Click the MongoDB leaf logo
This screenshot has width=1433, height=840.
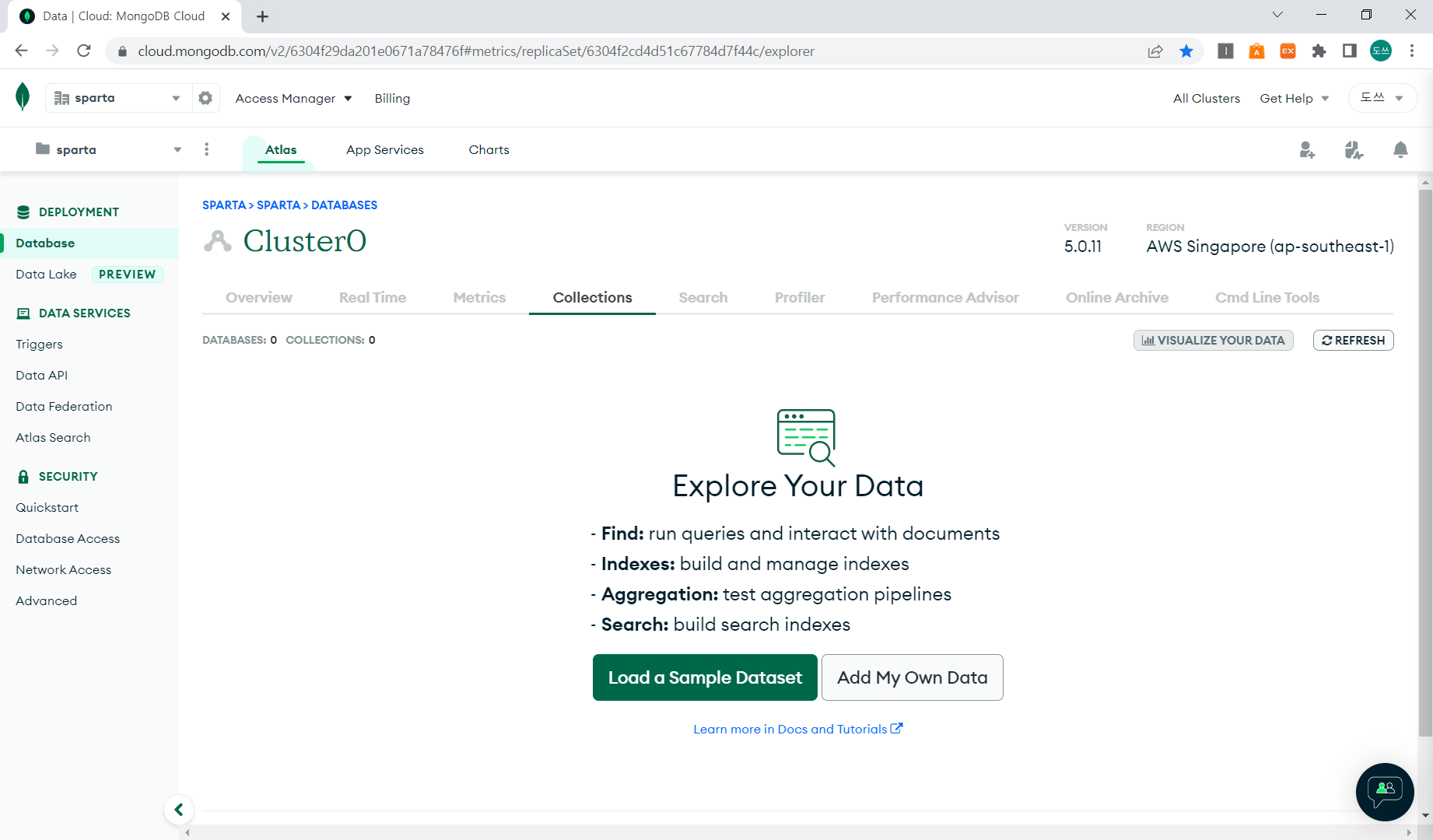click(23, 97)
